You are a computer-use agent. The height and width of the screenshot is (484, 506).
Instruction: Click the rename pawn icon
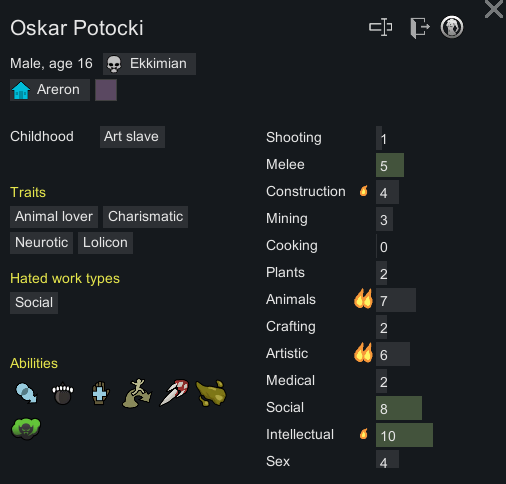click(x=380, y=27)
